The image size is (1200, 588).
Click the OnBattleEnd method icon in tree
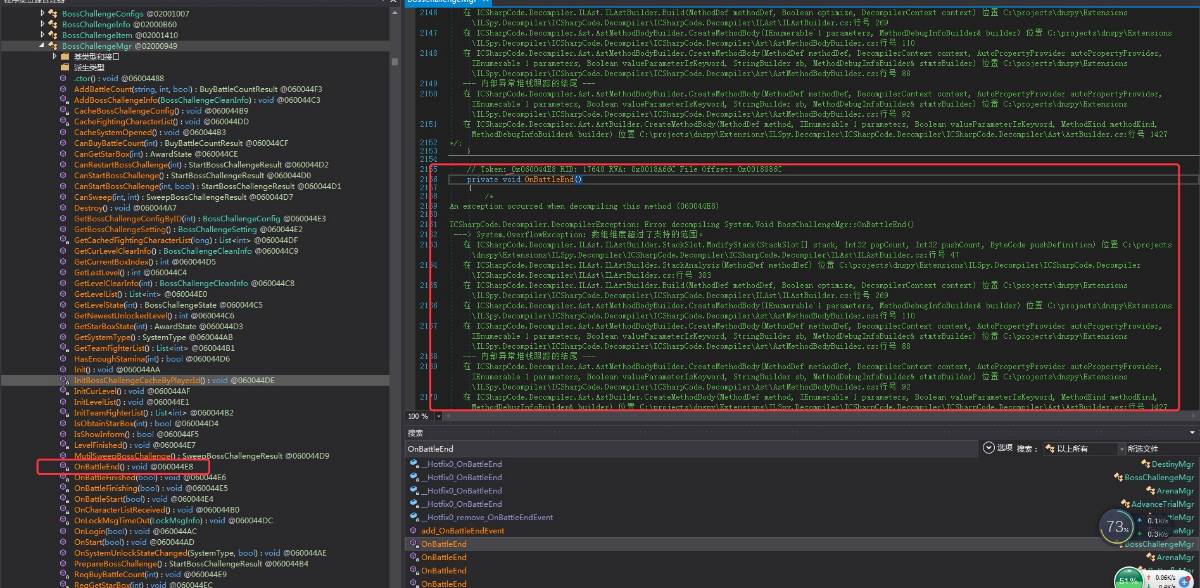[66, 467]
